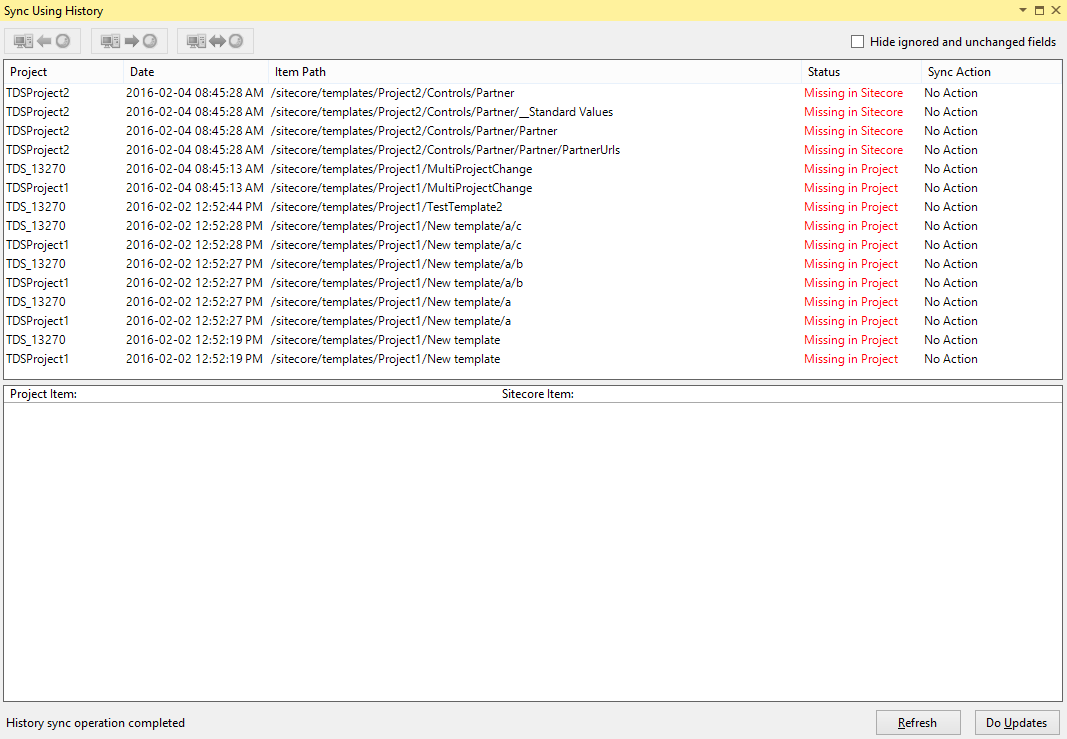Click TDSProject2 in the first table row
This screenshot has width=1067, height=739.
pos(37,93)
